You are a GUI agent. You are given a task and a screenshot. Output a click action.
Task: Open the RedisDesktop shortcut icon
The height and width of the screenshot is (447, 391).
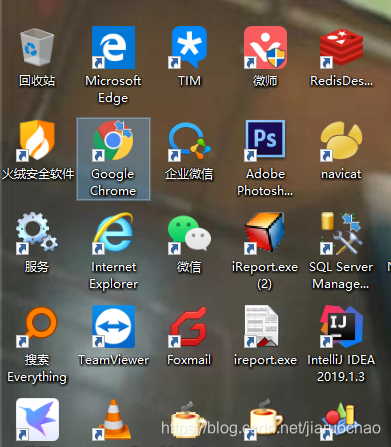(341, 48)
